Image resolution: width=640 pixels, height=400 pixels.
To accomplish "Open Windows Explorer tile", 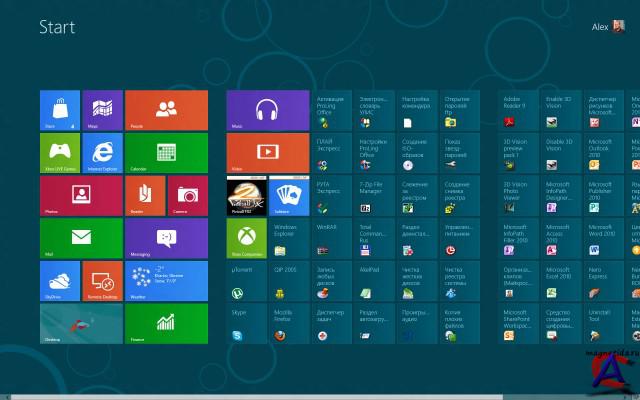I will pyautogui.click(x=289, y=238).
